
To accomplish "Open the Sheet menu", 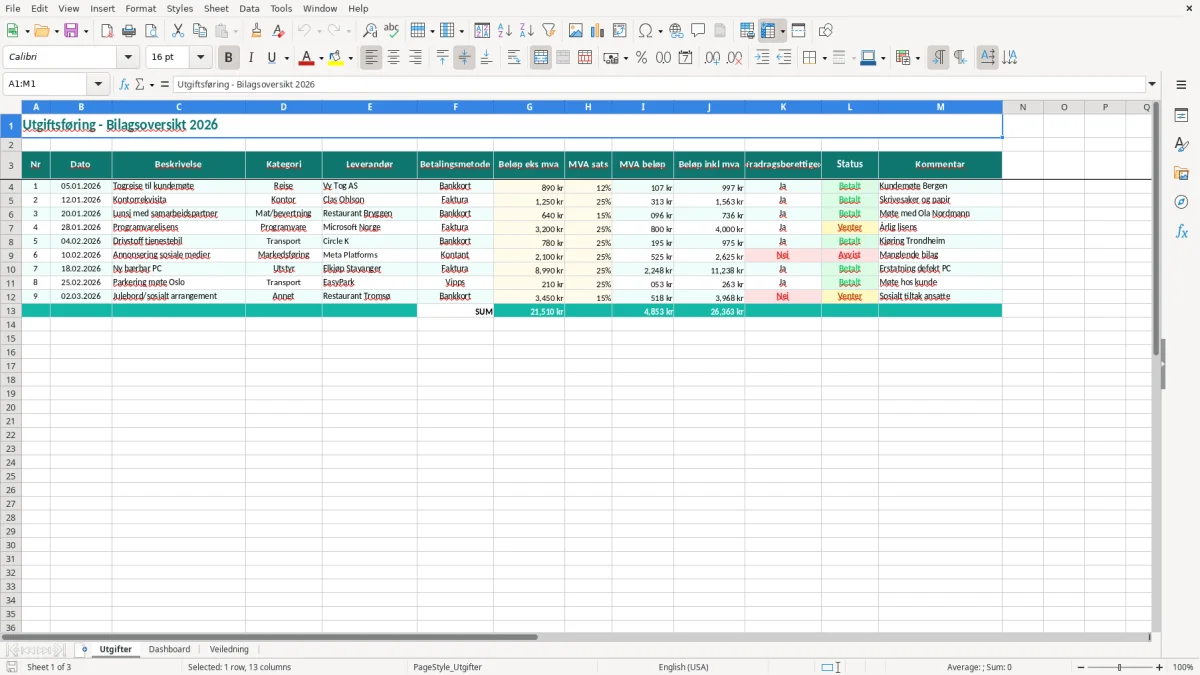I will (216, 8).
